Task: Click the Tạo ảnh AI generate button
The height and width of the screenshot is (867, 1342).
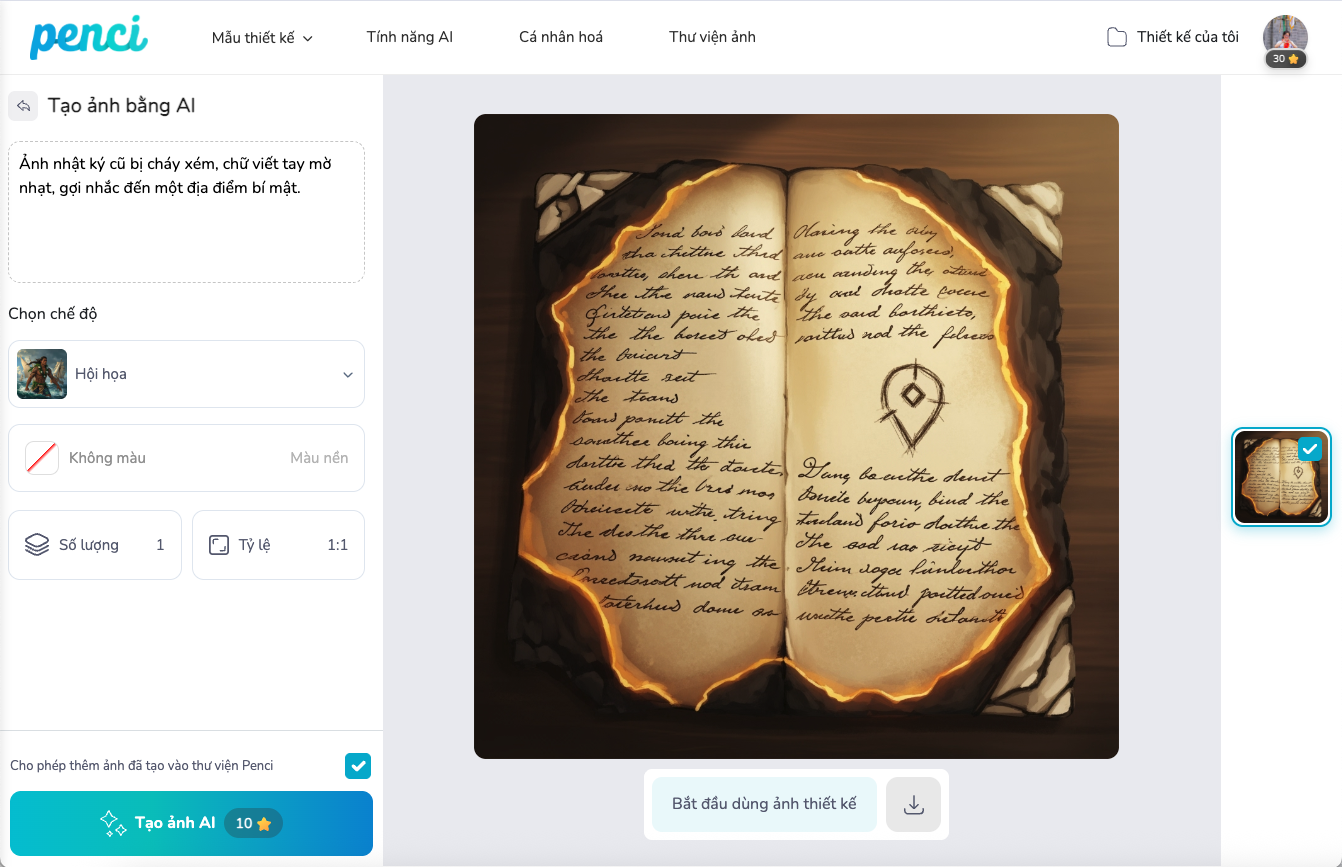Action: (x=191, y=823)
